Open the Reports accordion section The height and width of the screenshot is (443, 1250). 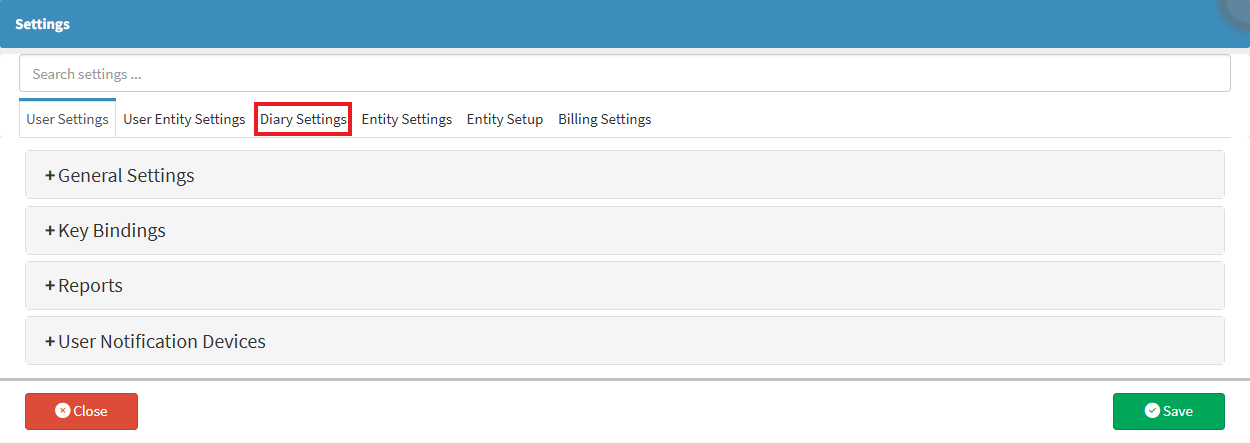[90, 286]
